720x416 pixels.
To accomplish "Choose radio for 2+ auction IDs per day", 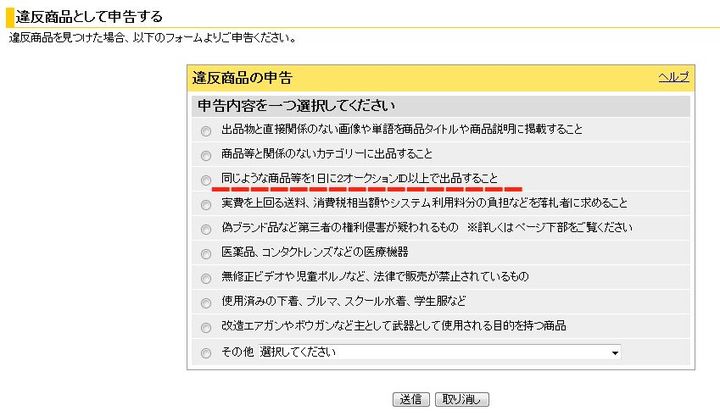I will coord(206,180).
